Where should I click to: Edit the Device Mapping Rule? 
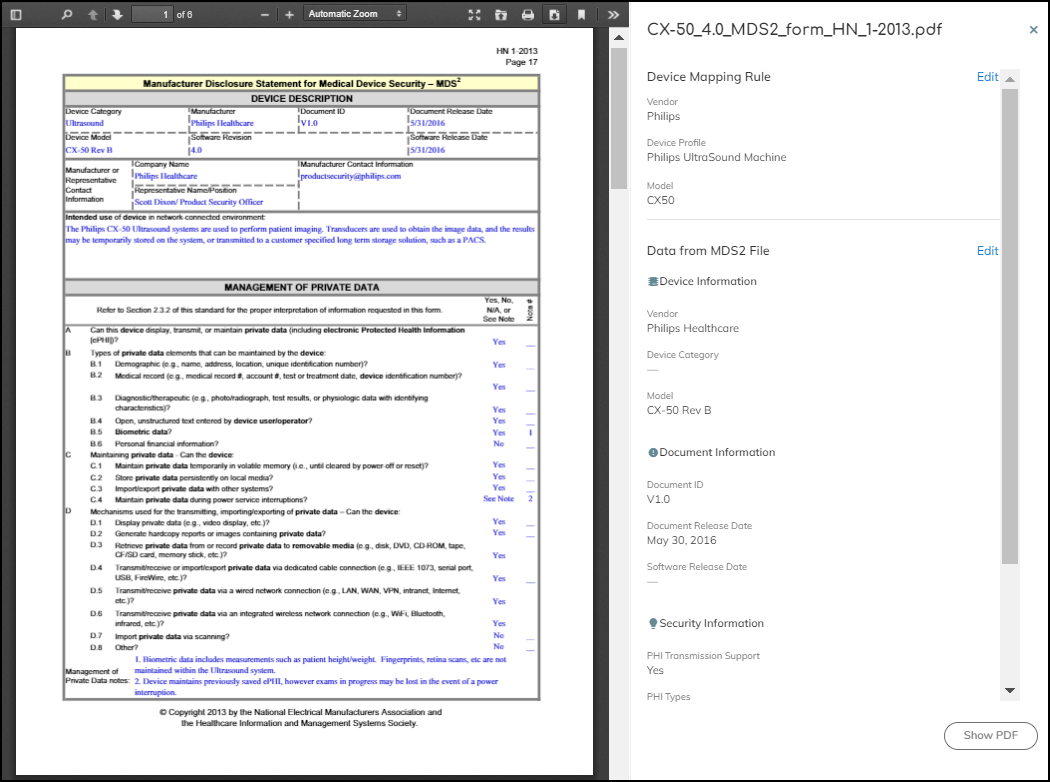coord(987,77)
